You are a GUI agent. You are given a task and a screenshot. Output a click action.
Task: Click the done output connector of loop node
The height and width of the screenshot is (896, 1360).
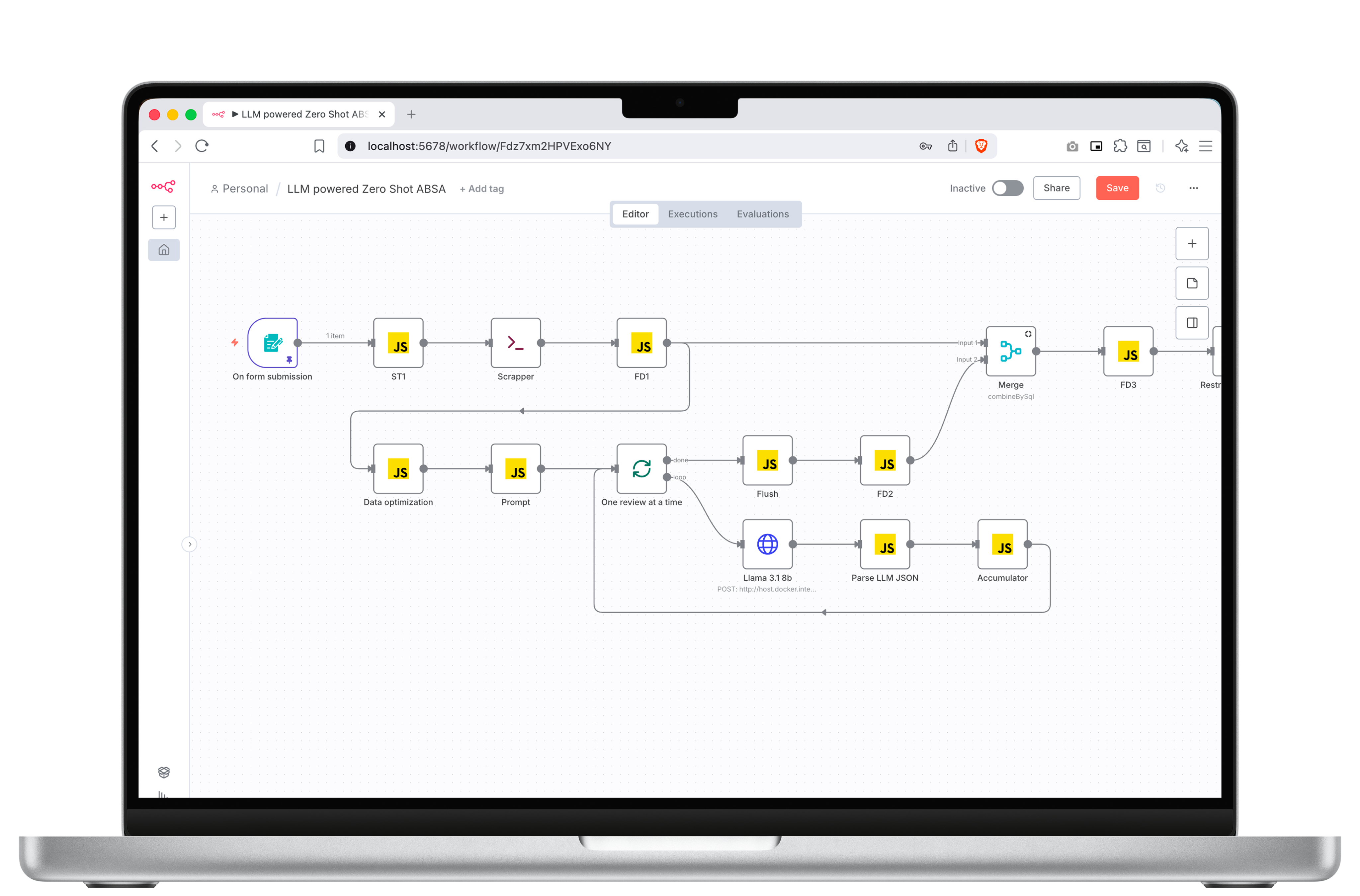coord(667,460)
